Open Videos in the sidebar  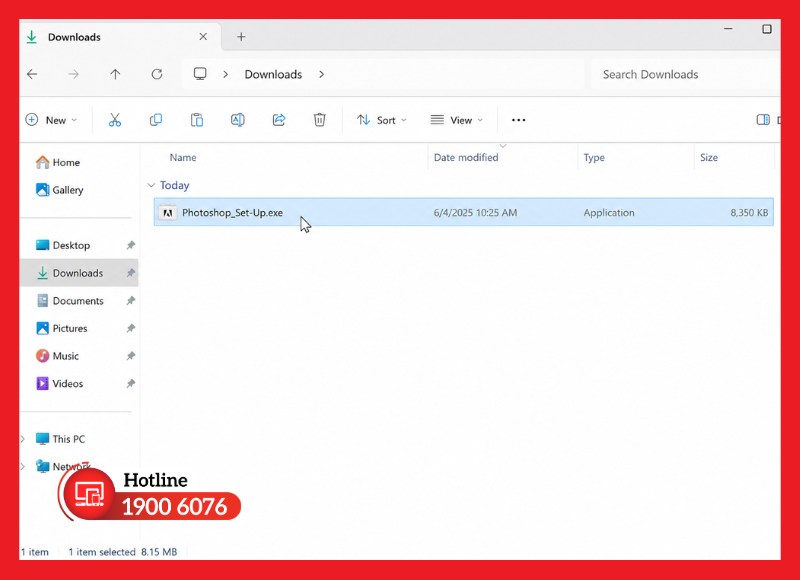[x=59, y=383]
